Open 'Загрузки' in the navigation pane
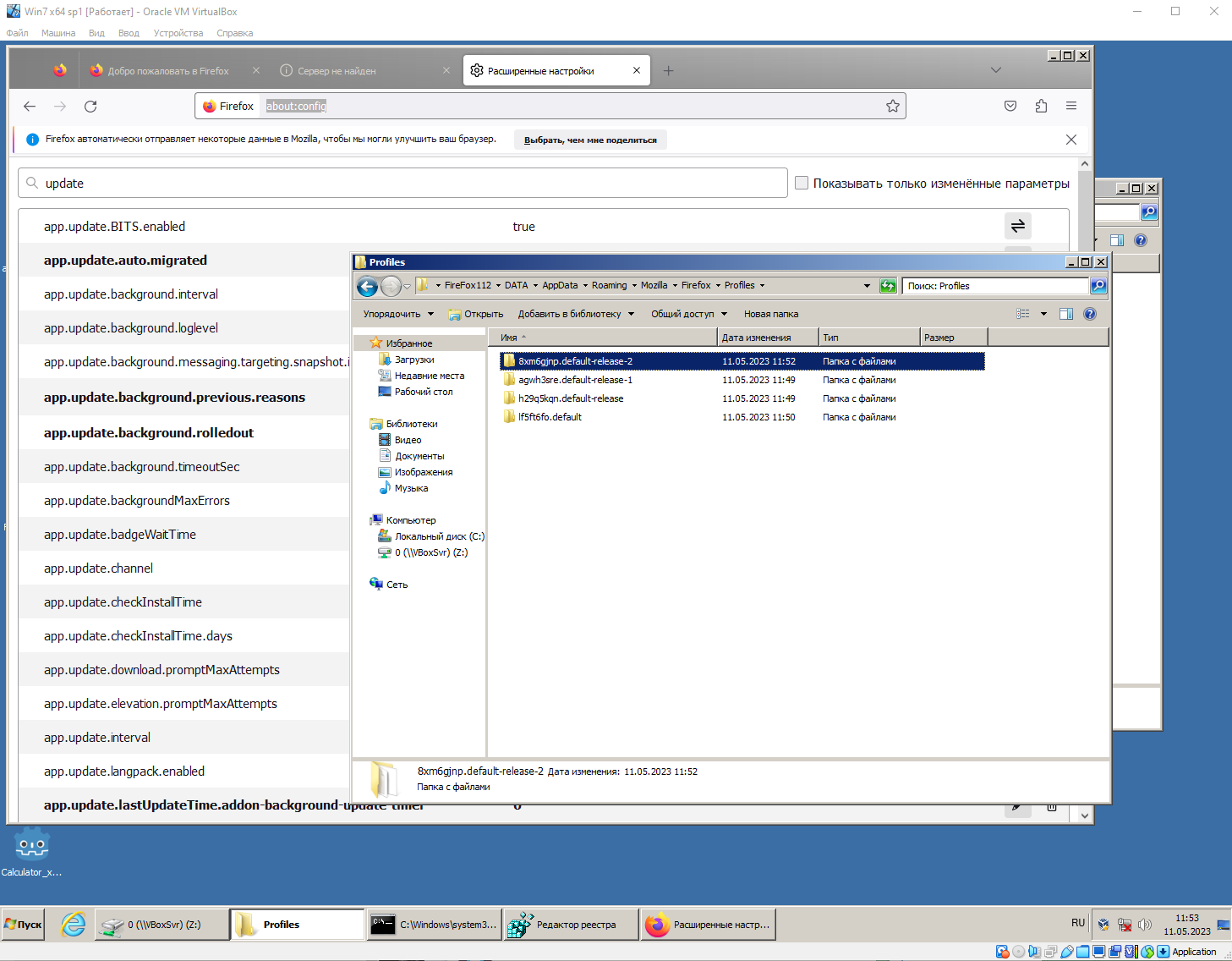The width and height of the screenshot is (1232, 961). [x=414, y=360]
